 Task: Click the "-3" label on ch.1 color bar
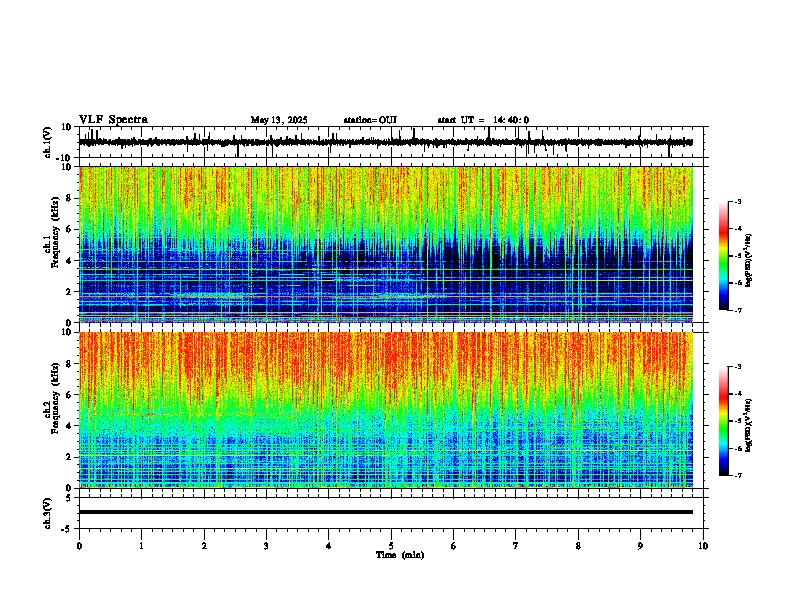pyautogui.click(x=737, y=202)
